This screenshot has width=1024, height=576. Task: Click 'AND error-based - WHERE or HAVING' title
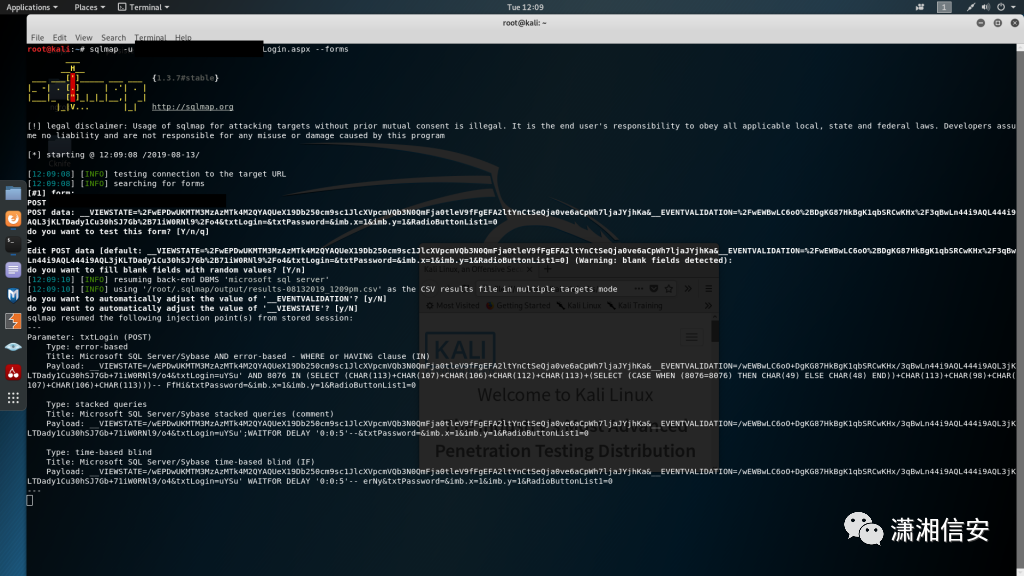238,357
